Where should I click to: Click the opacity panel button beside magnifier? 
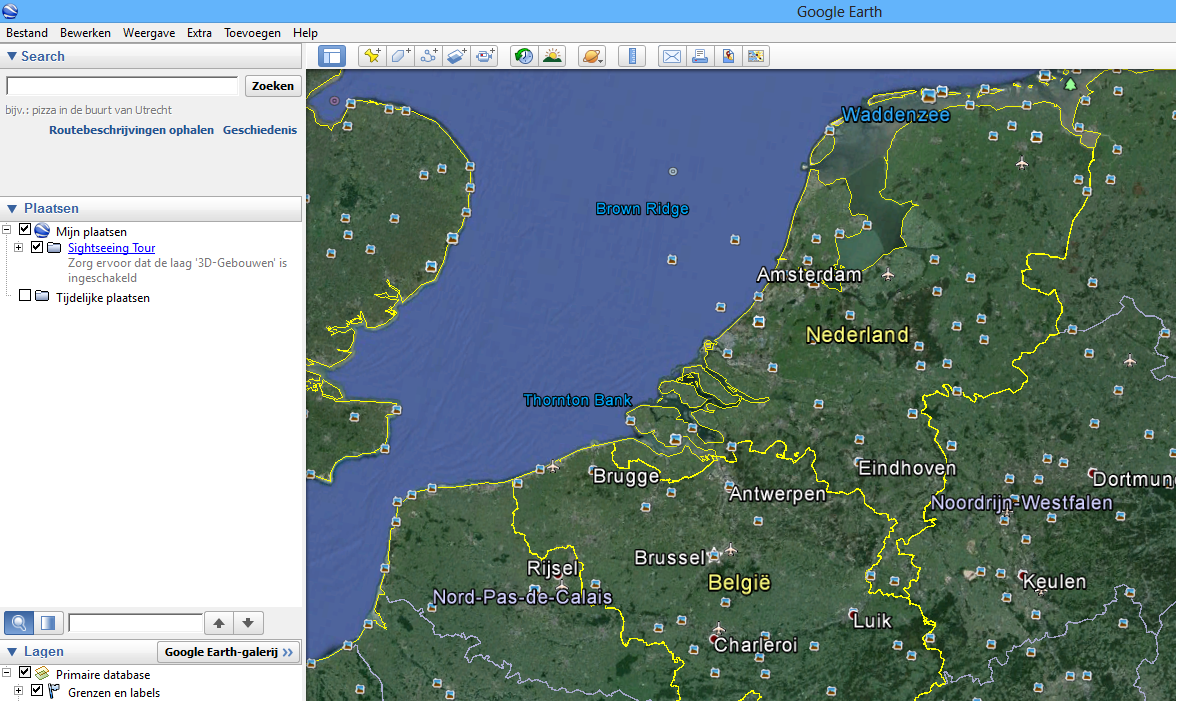(x=47, y=623)
